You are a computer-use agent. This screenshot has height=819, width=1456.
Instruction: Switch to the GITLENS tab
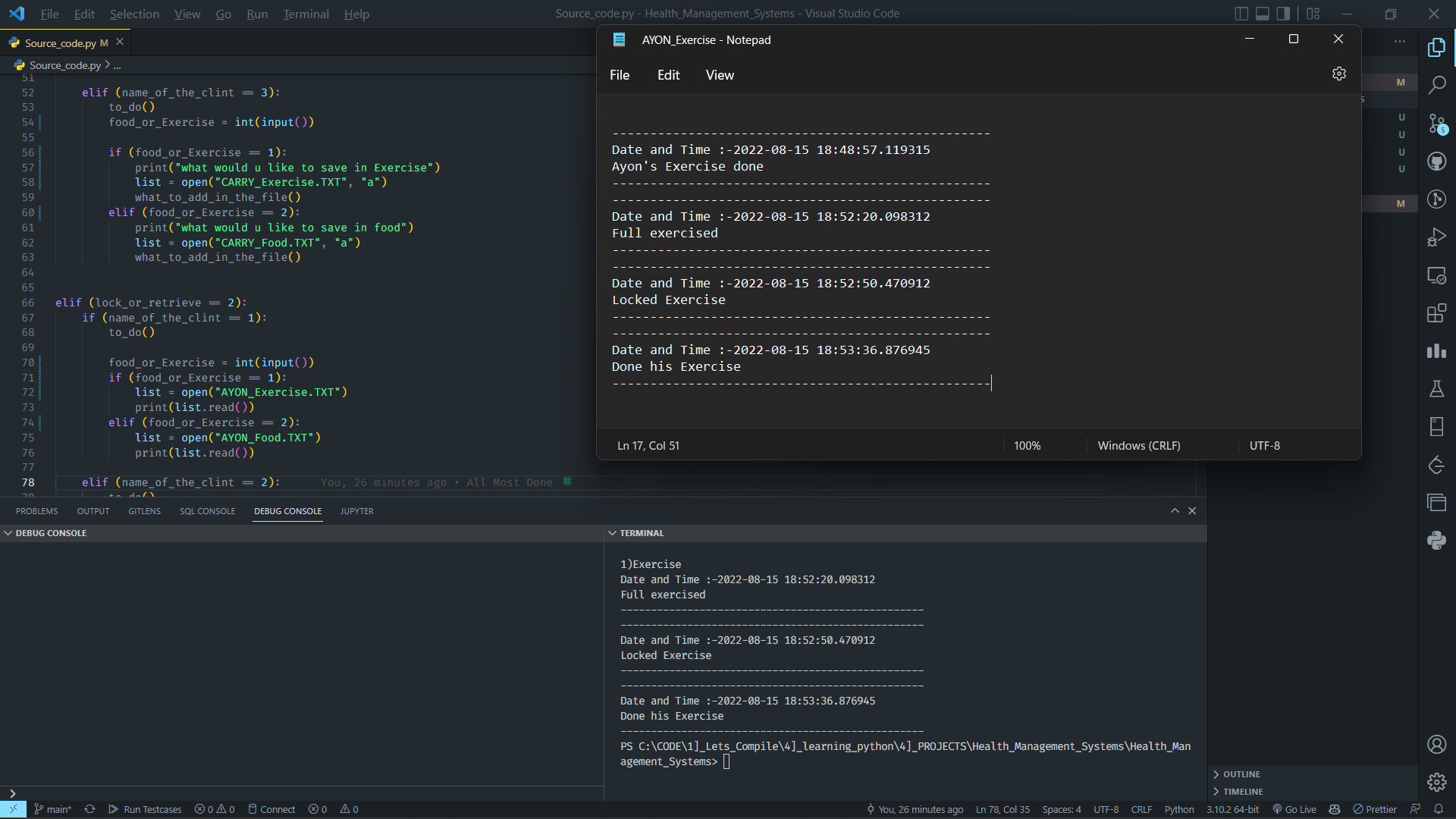click(x=144, y=511)
